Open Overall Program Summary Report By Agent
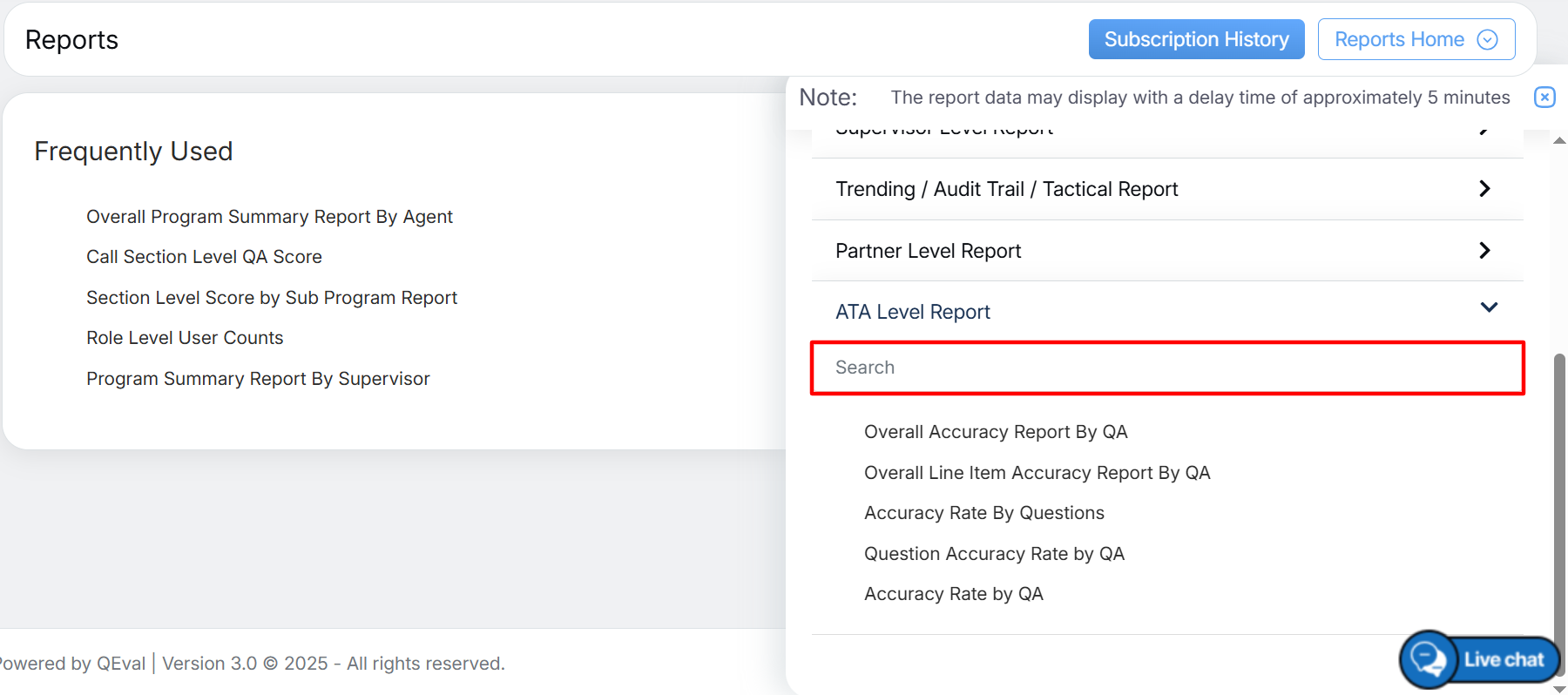Screen dimensions: 1568x695 point(269,217)
